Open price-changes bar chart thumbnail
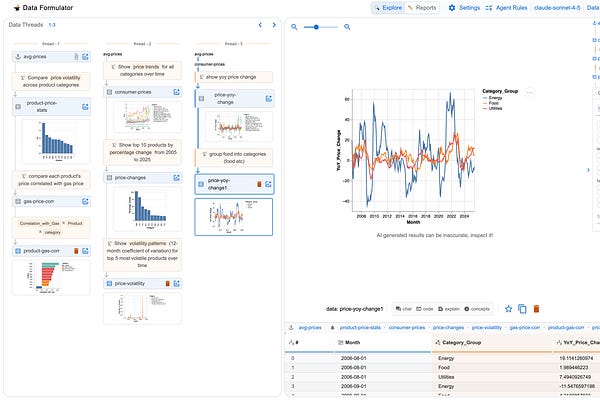The width and height of the screenshot is (600, 400). click(147, 209)
